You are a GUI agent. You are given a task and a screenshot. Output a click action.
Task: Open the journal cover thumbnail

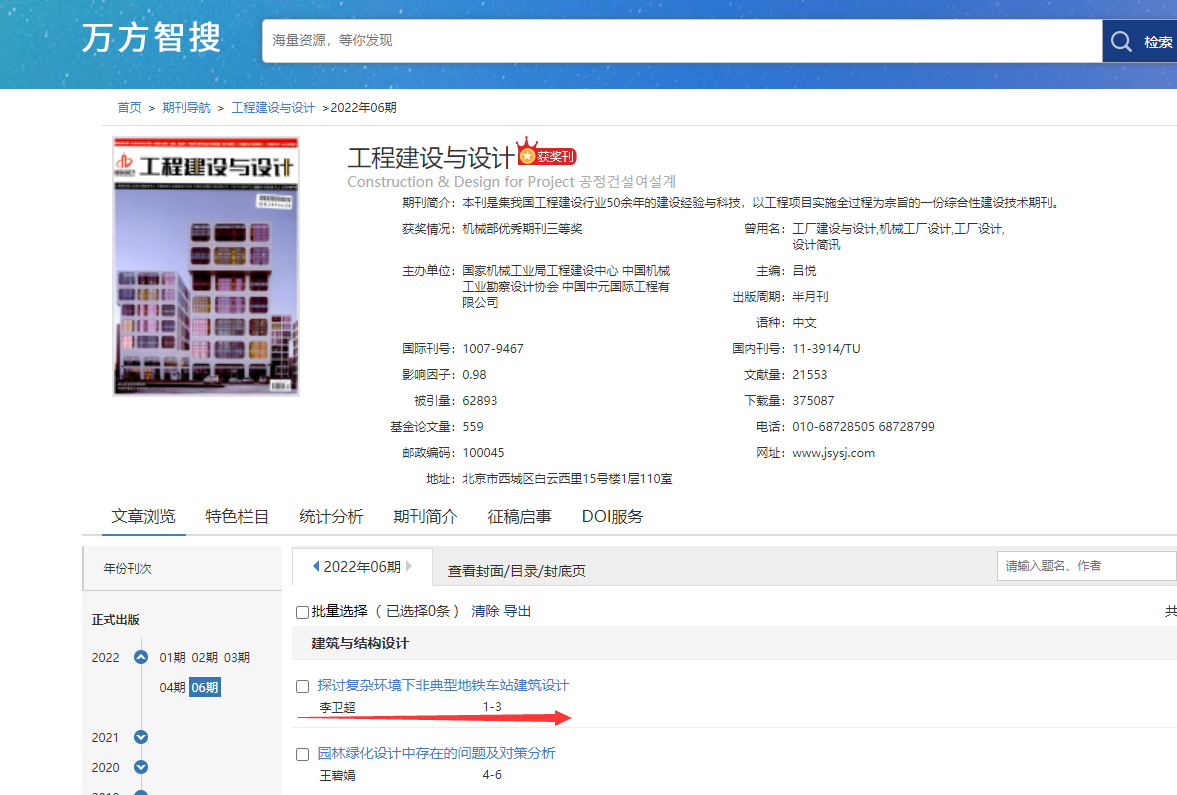(206, 265)
